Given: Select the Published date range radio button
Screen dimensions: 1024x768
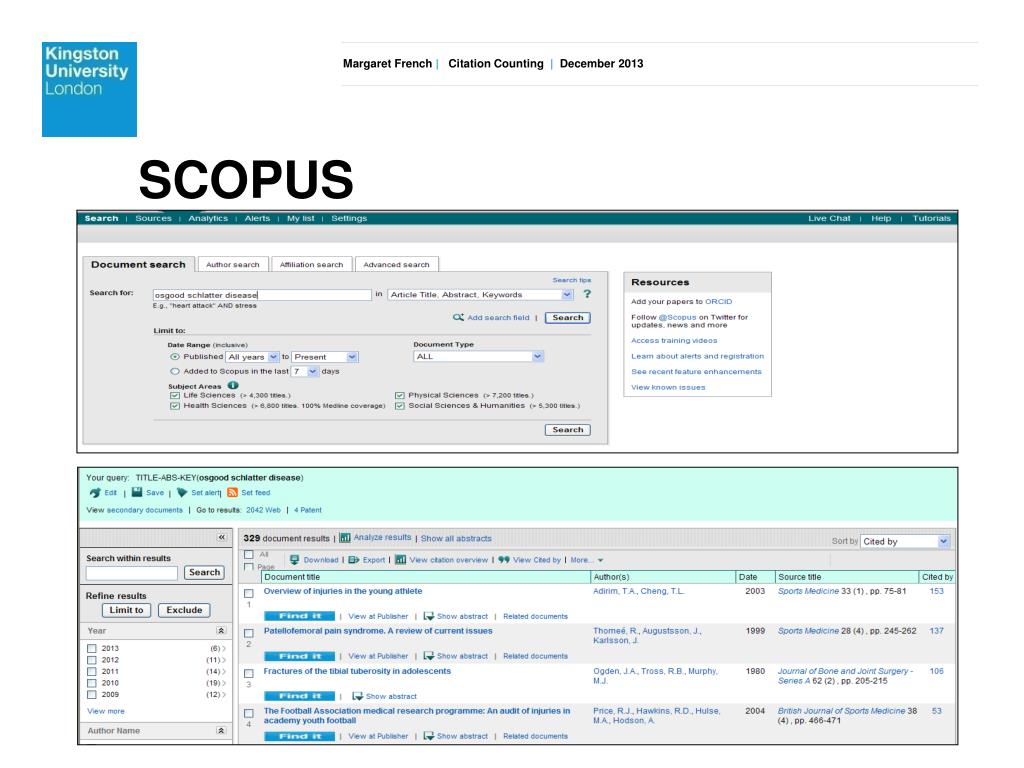Looking at the screenshot, I should tap(175, 357).
